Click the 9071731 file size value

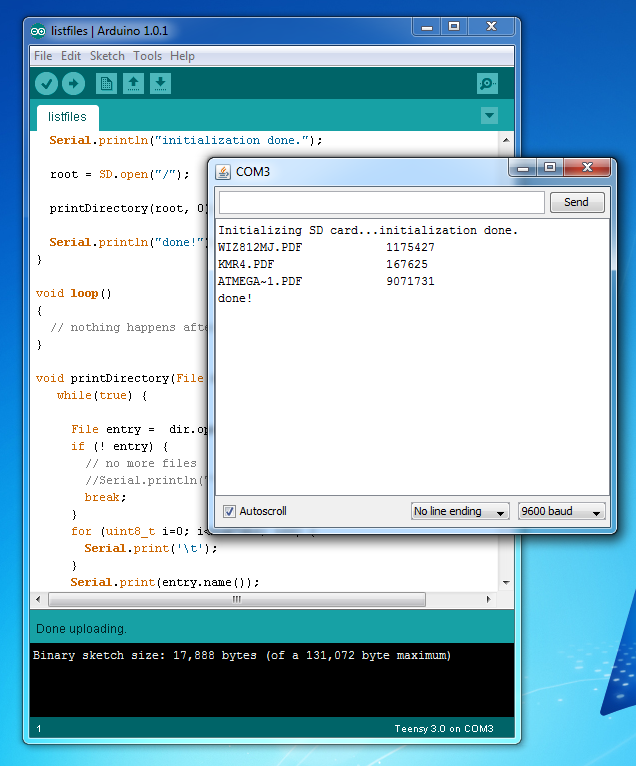coord(410,282)
